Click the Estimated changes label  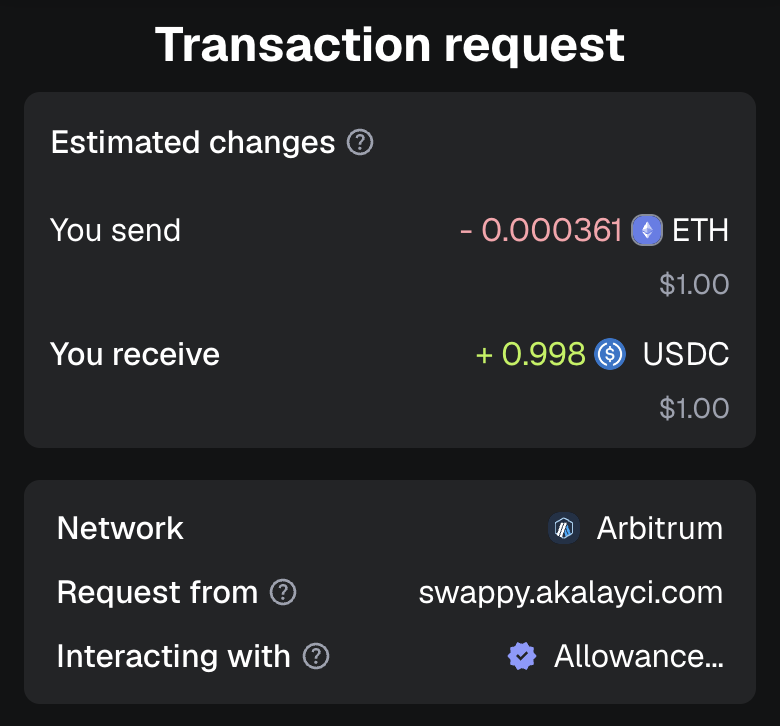click(x=193, y=143)
